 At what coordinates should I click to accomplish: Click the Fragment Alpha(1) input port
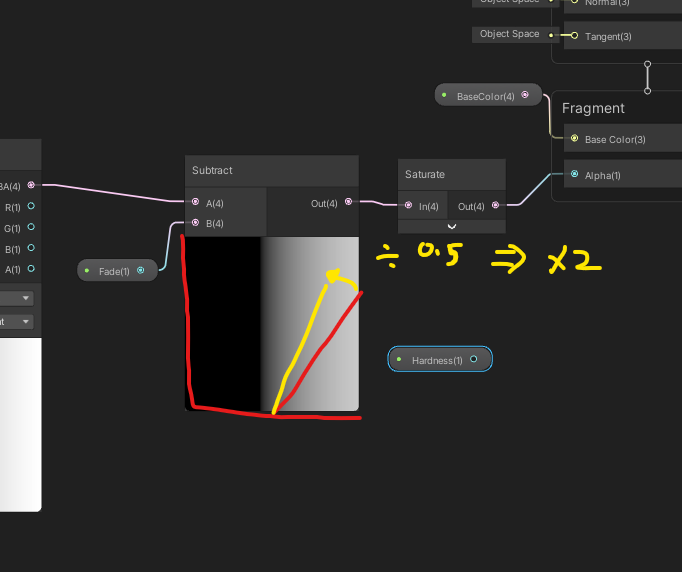click(x=575, y=174)
